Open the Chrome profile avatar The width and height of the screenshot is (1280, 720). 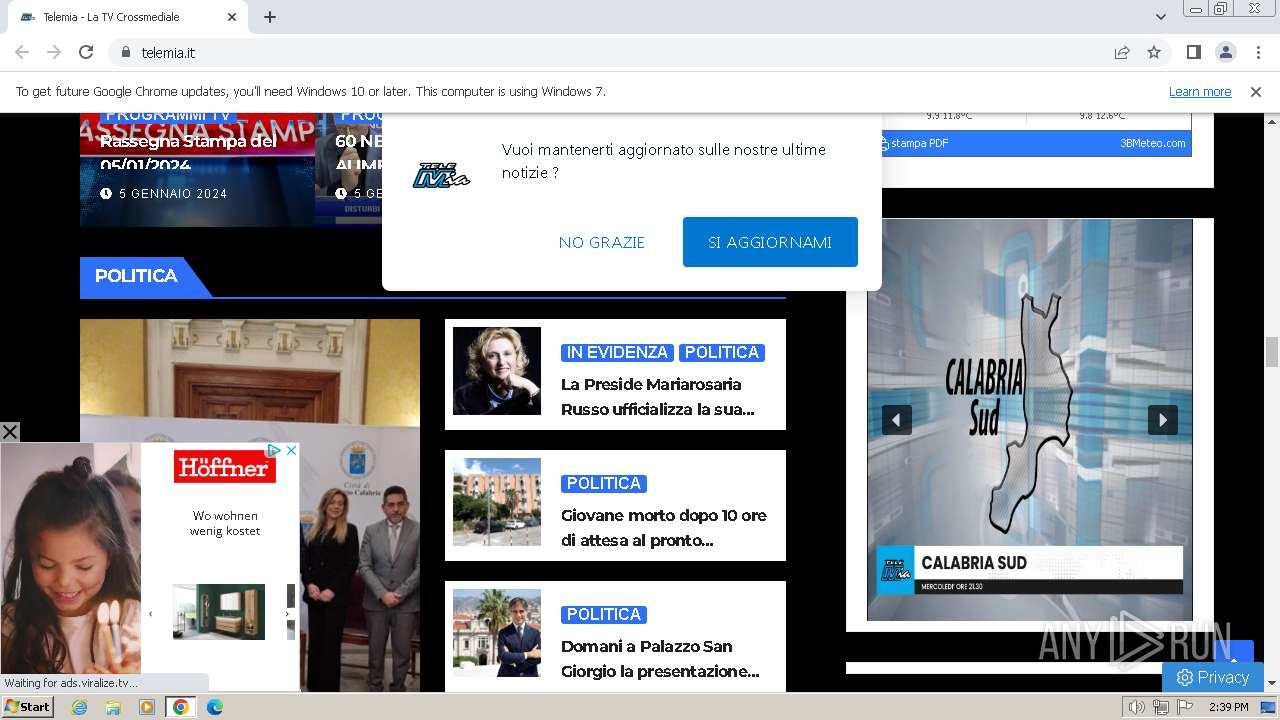point(1225,52)
